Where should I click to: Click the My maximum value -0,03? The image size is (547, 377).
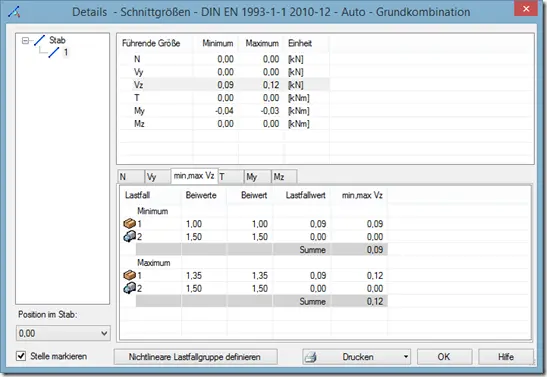coord(270,111)
